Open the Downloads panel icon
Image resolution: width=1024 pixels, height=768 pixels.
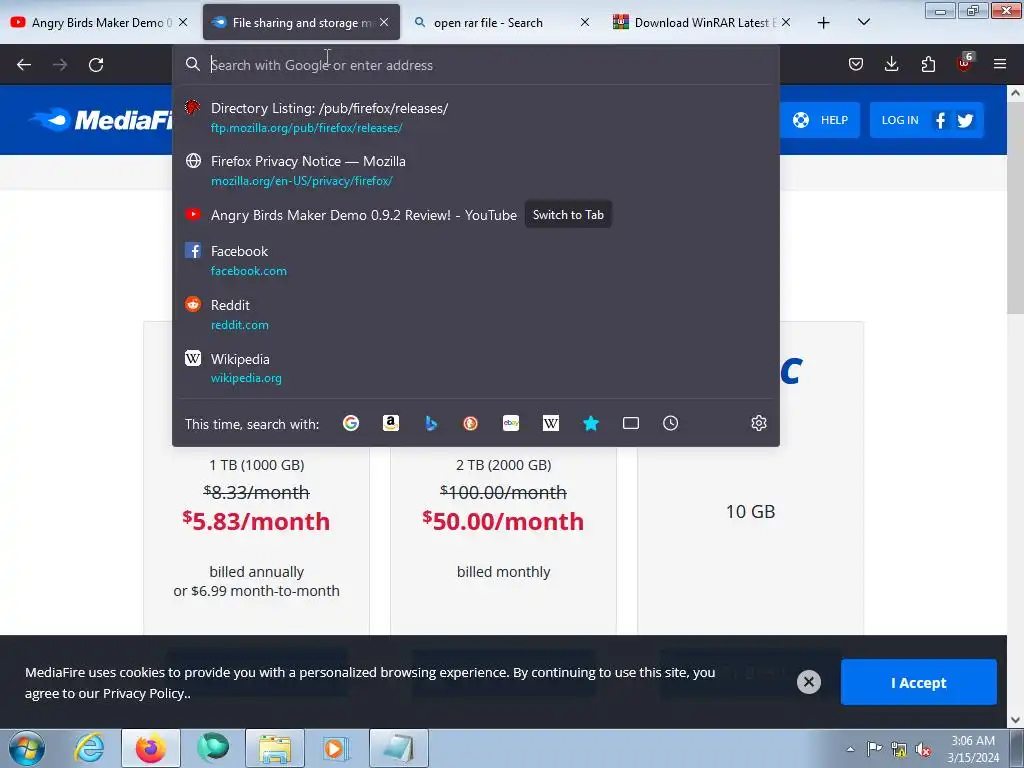891,64
